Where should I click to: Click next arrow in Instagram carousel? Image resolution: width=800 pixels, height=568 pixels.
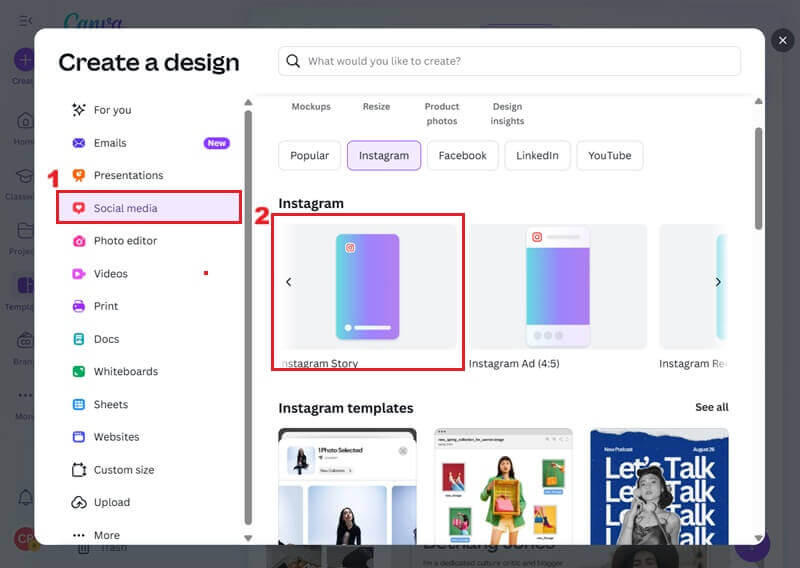[x=718, y=282]
